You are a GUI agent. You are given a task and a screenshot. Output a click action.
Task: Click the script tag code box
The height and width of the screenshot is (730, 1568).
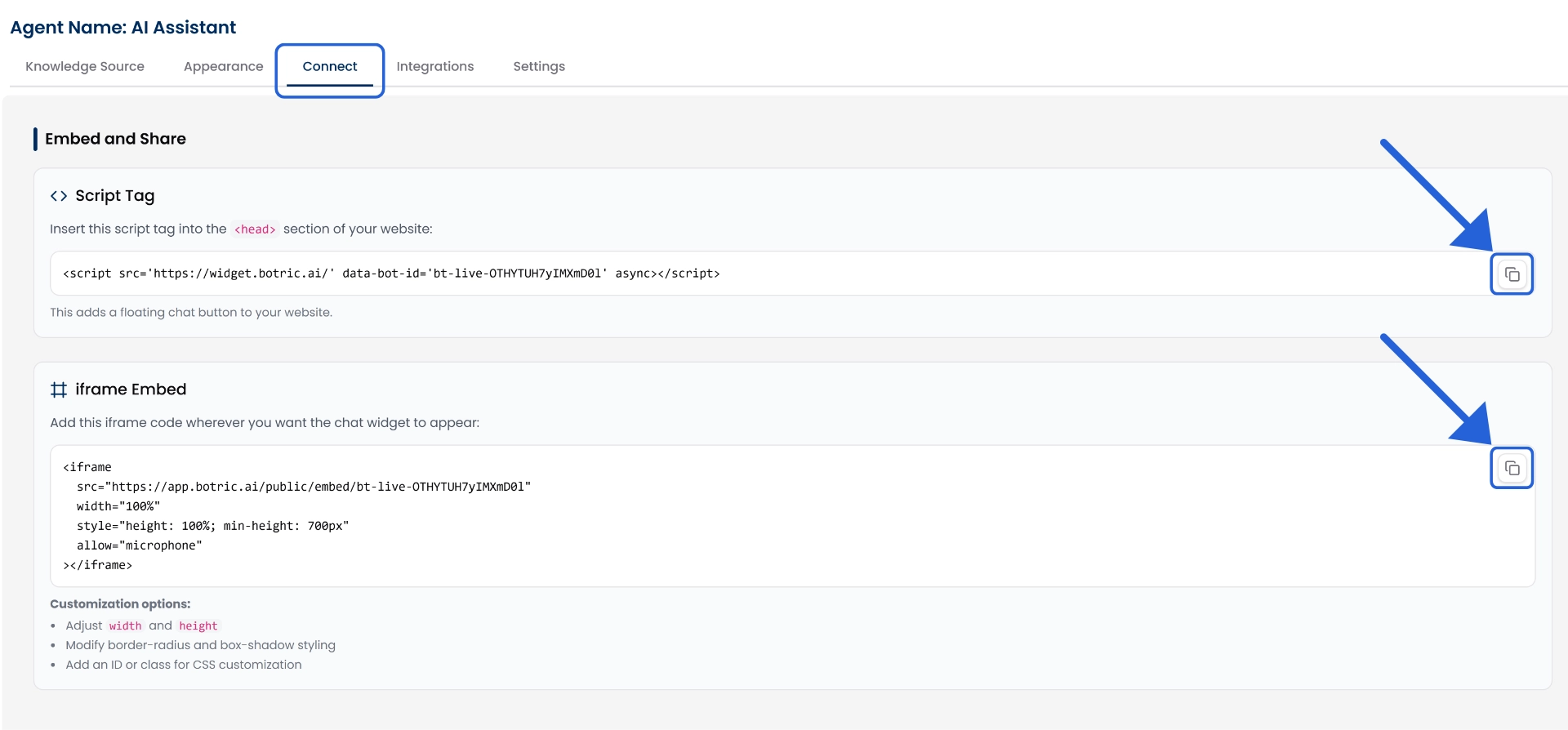(x=792, y=274)
